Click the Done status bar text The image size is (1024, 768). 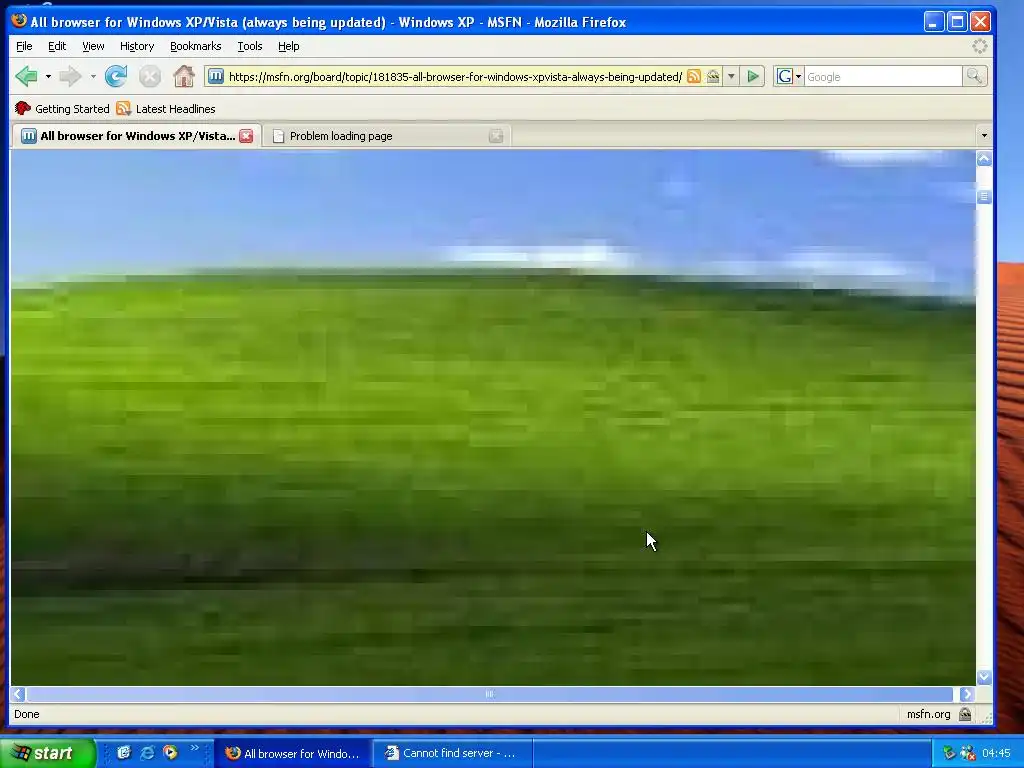27,714
